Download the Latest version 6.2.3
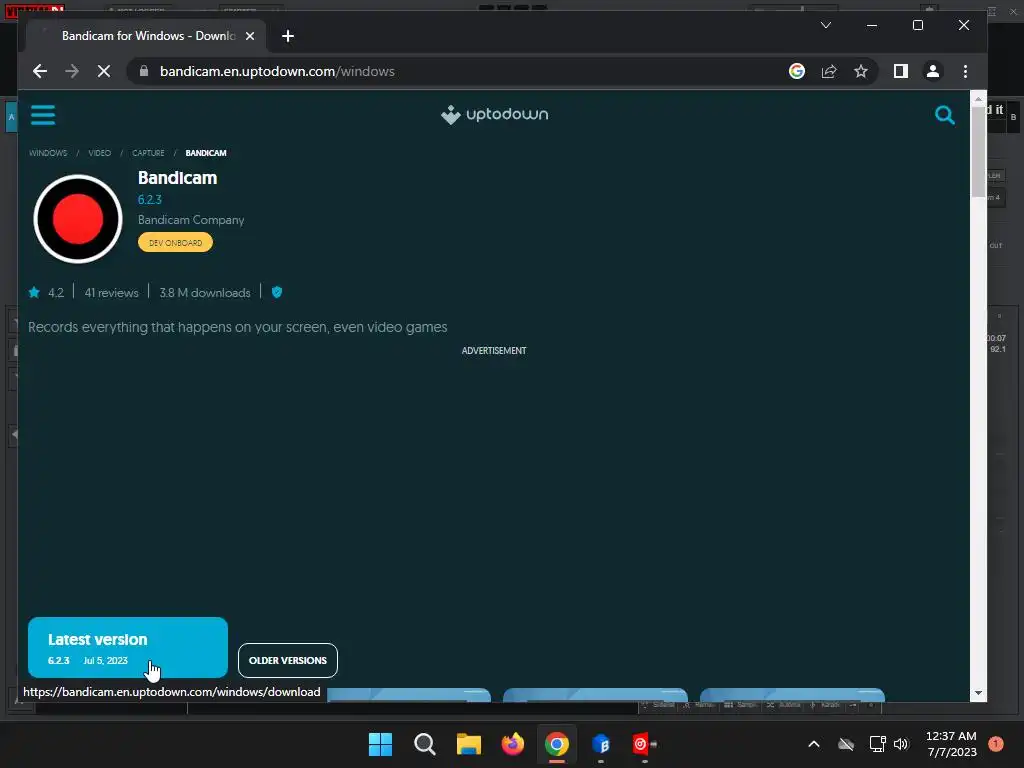 (x=128, y=647)
